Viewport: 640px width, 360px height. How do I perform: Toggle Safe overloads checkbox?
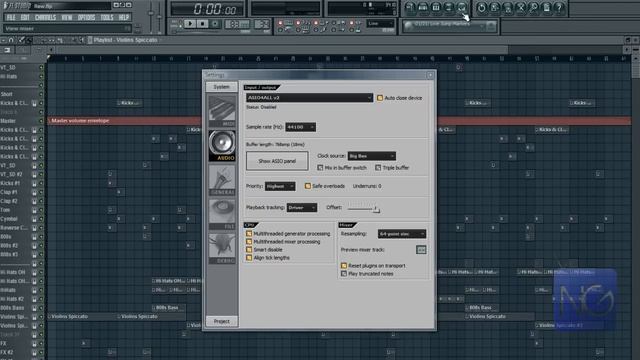point(308,186)
